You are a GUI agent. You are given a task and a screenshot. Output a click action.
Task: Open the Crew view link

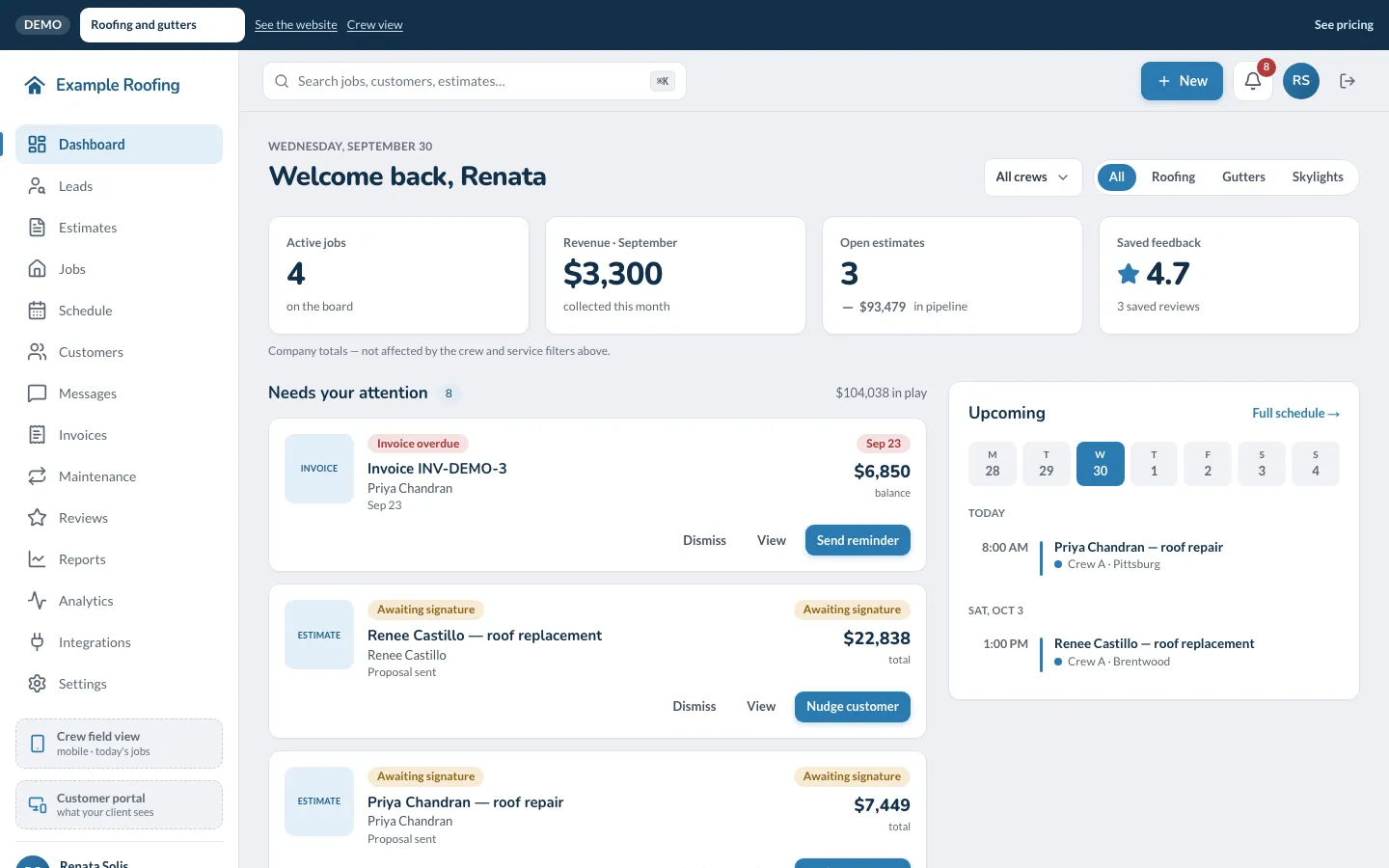[x=375, y=25]
